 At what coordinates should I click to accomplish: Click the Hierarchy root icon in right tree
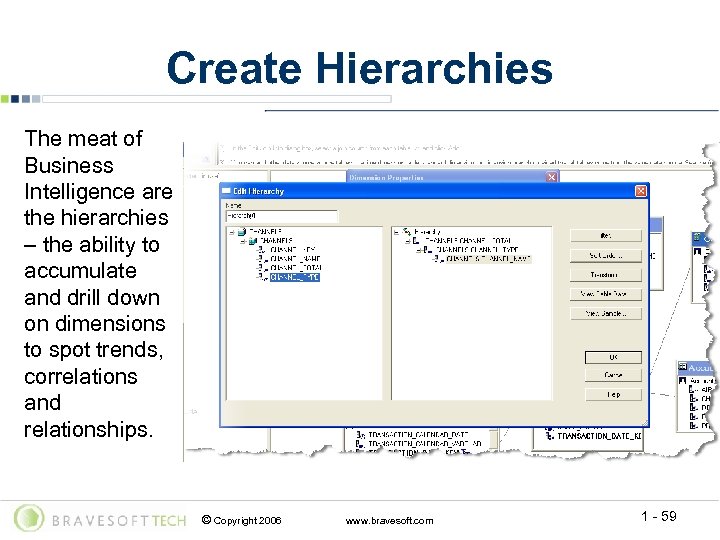pyautogui.click(x=406, y=231)
